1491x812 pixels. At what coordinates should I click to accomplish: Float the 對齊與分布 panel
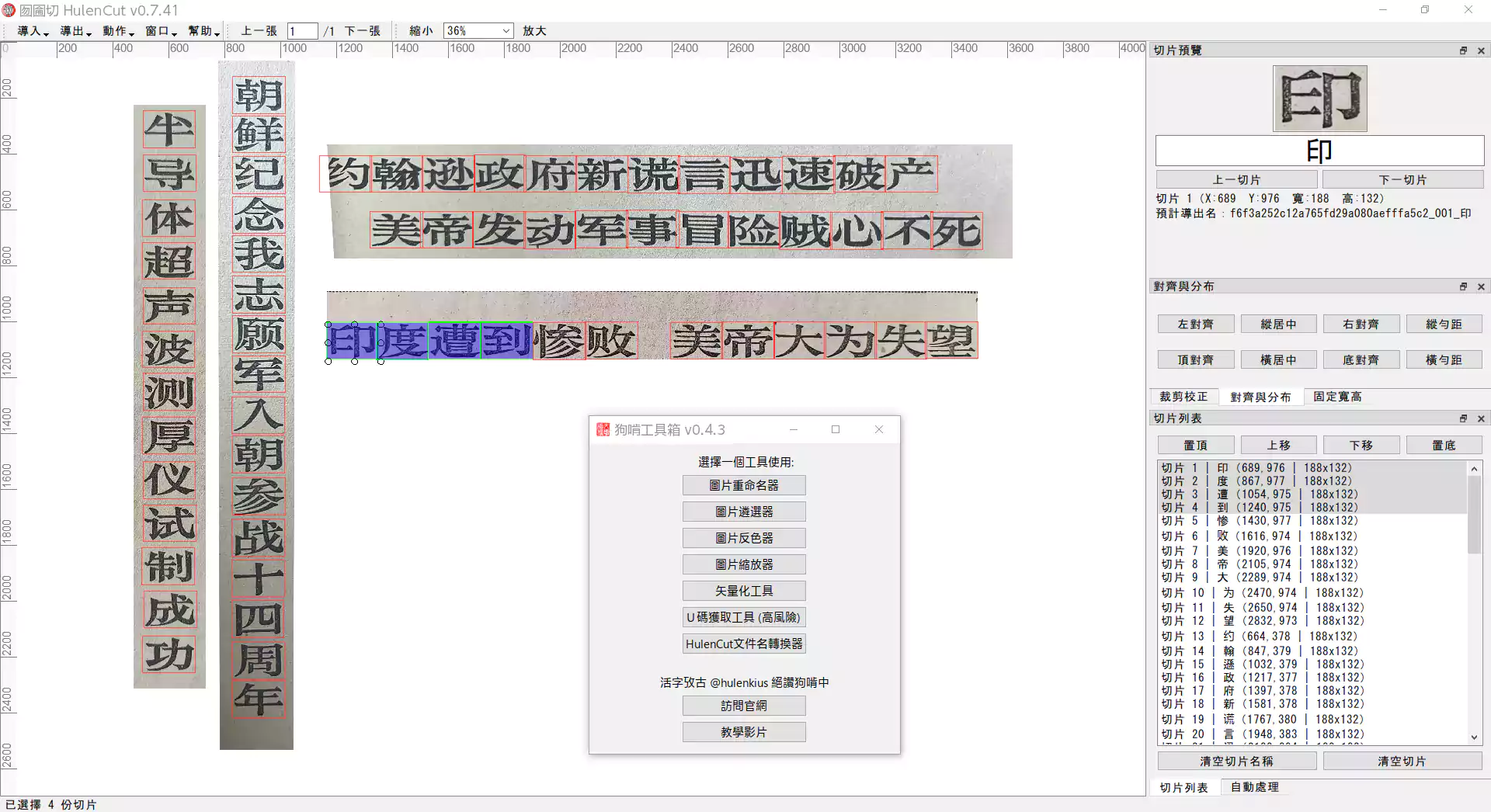[x=1463, y=286]
